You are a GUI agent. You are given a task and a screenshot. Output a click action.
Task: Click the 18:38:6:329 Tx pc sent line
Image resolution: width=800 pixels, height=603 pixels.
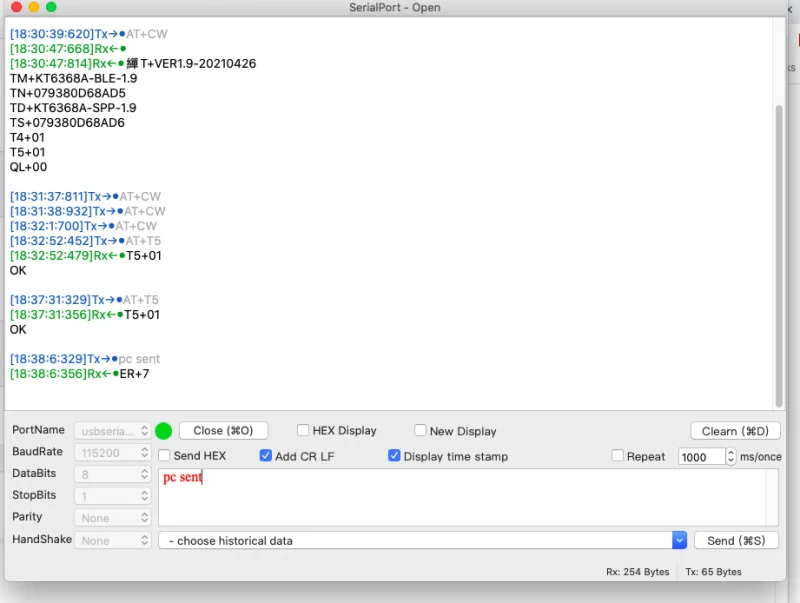coord(85,359)
